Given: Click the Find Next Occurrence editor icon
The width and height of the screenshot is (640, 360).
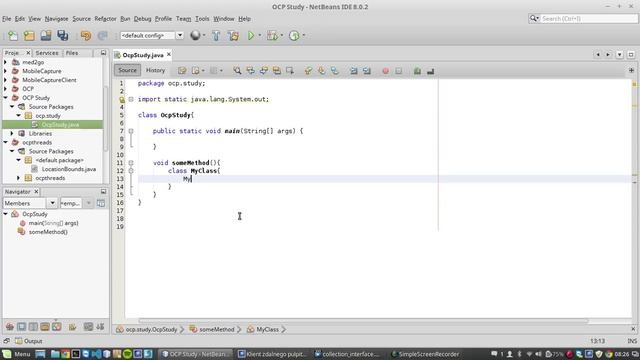Looking at the screenshot, I should point(264,71).
